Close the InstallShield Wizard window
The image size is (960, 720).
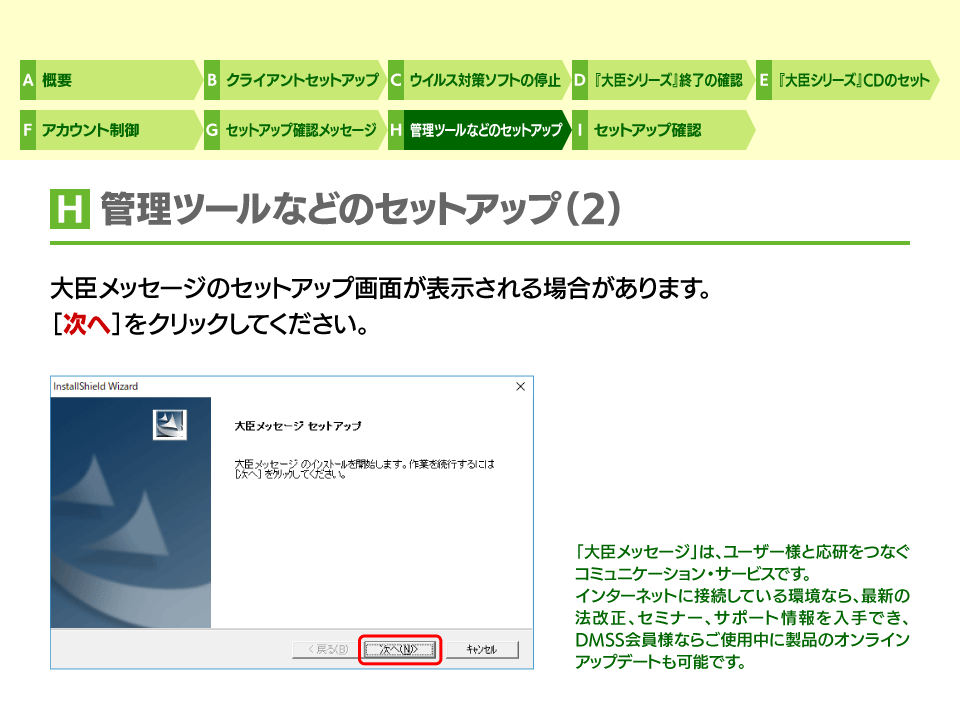coord(520,386)
